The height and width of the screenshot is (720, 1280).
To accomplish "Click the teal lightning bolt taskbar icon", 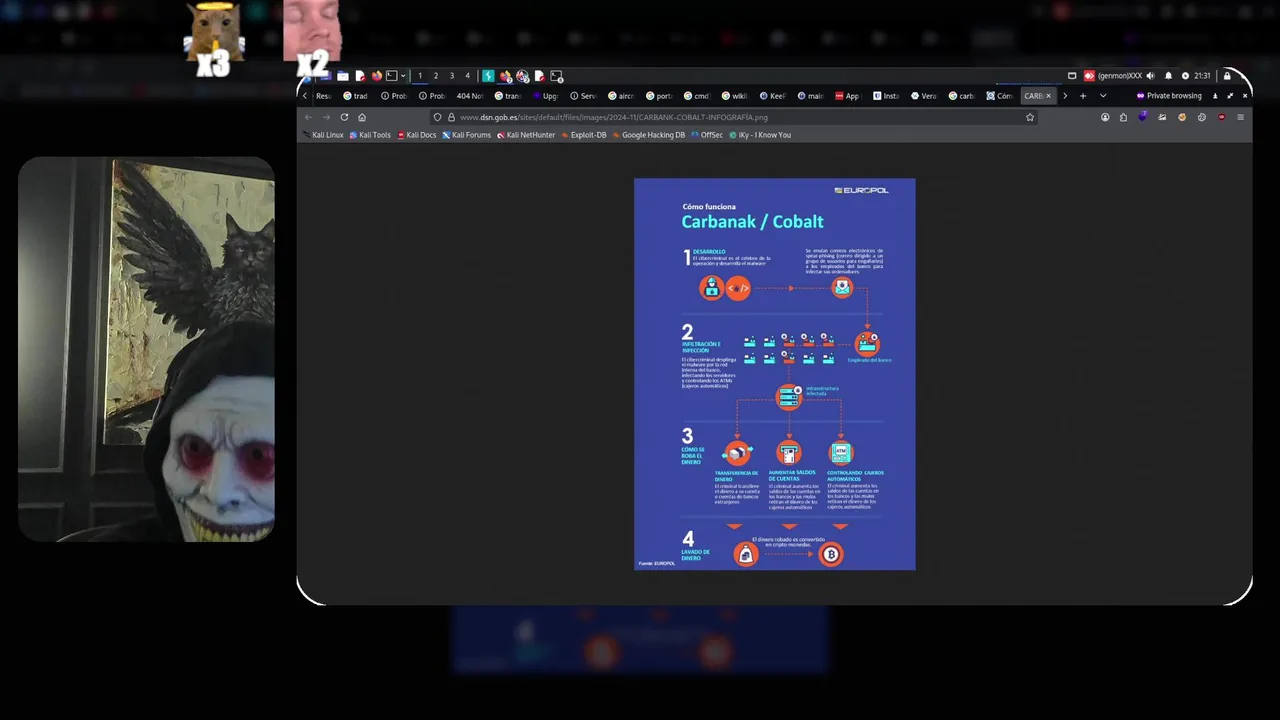I will 488,76.
